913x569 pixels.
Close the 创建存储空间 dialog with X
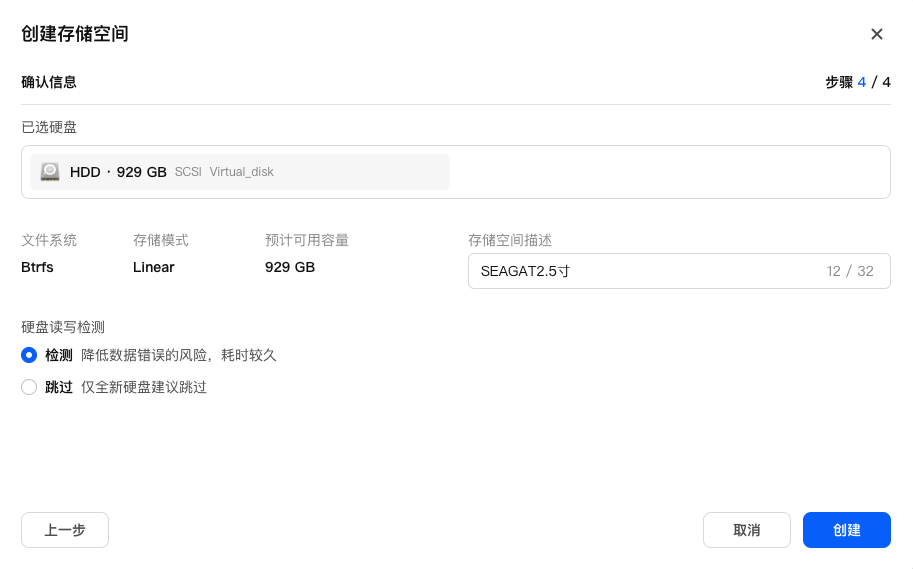click(x=876, y=34)
